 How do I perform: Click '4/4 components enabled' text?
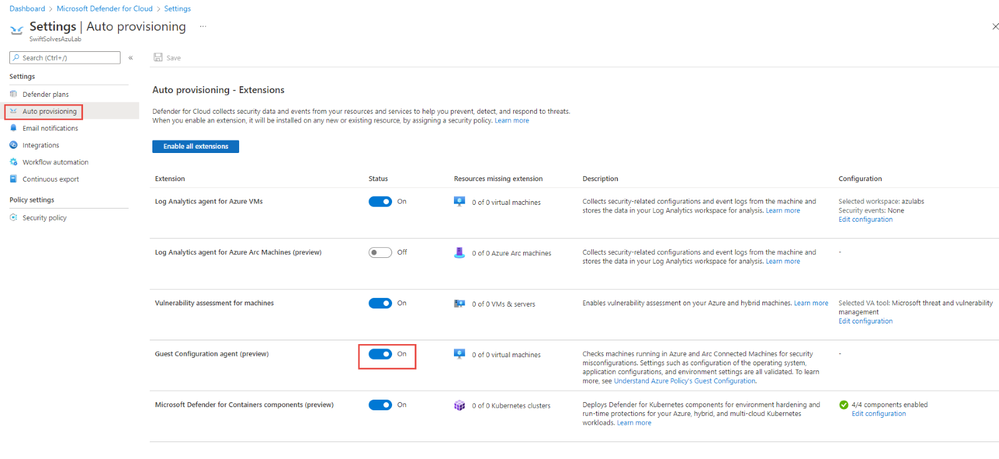point(889,405)
